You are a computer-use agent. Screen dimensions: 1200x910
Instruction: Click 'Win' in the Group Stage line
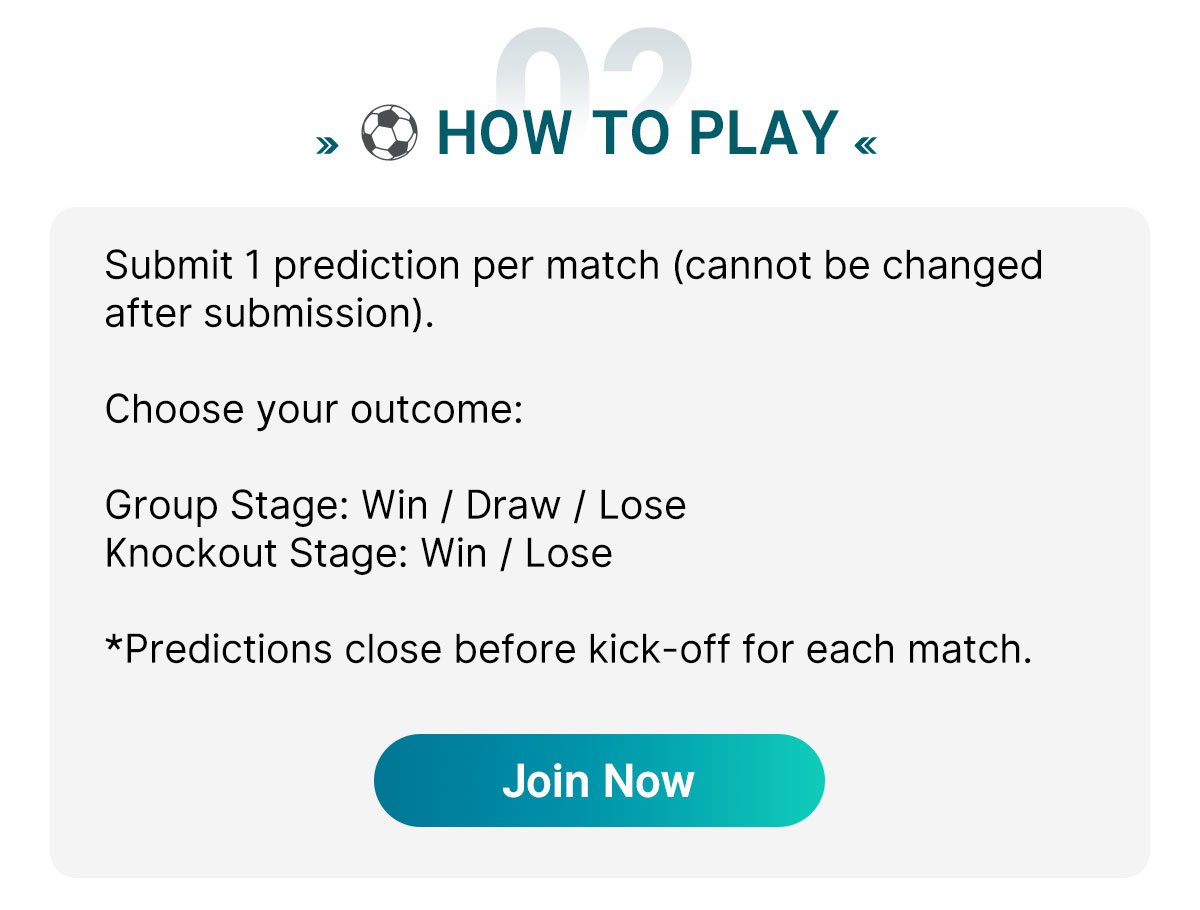(394, 505)
